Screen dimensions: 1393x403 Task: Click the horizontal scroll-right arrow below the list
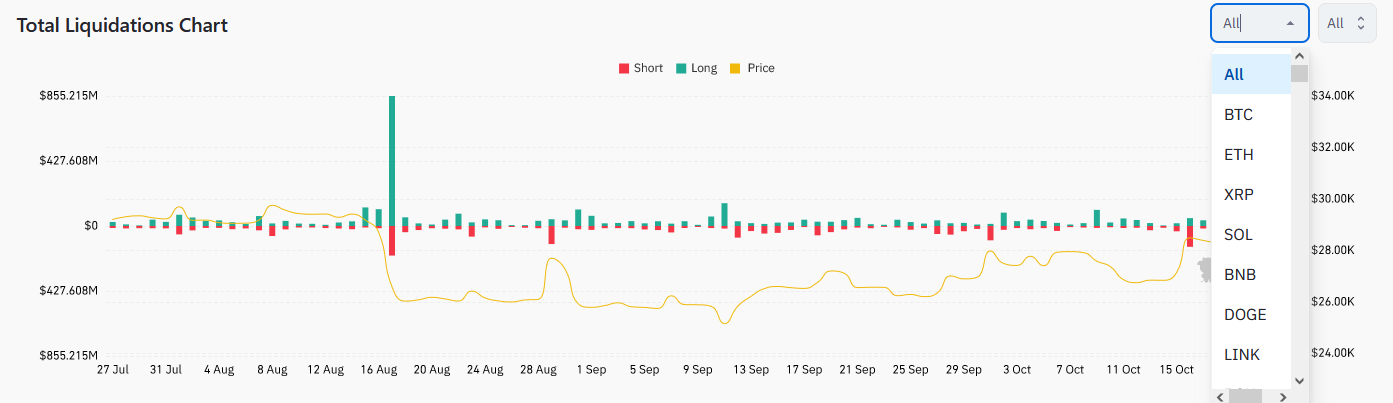(x=1285, y=396)
